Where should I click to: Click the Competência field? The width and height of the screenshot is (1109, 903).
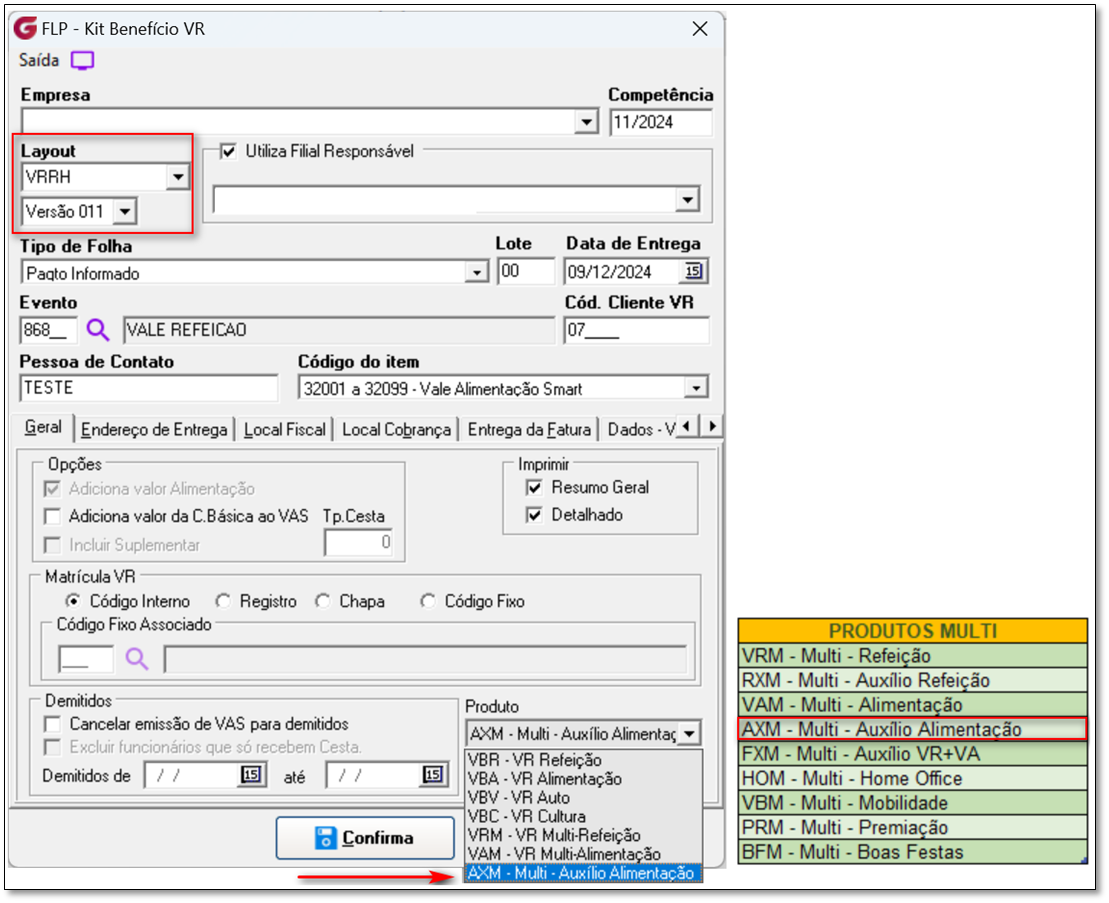(x=661, y=122)
